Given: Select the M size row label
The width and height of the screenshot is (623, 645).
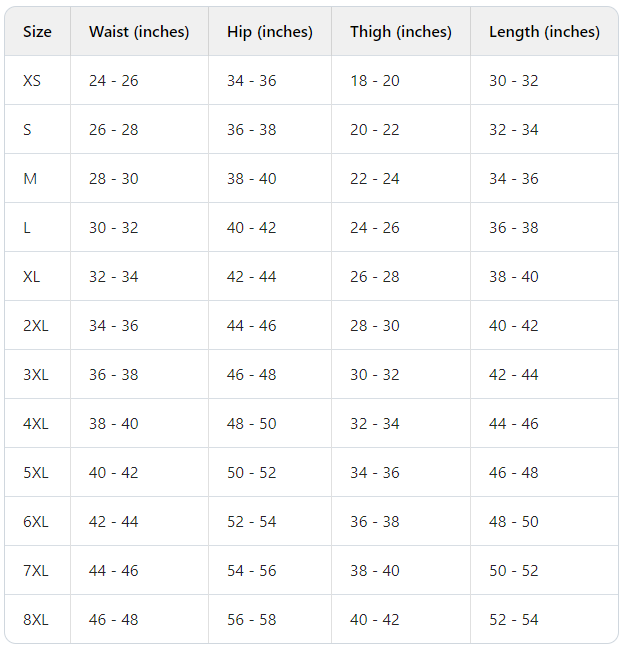Looking at the screenshot, I should click(30, 179).
